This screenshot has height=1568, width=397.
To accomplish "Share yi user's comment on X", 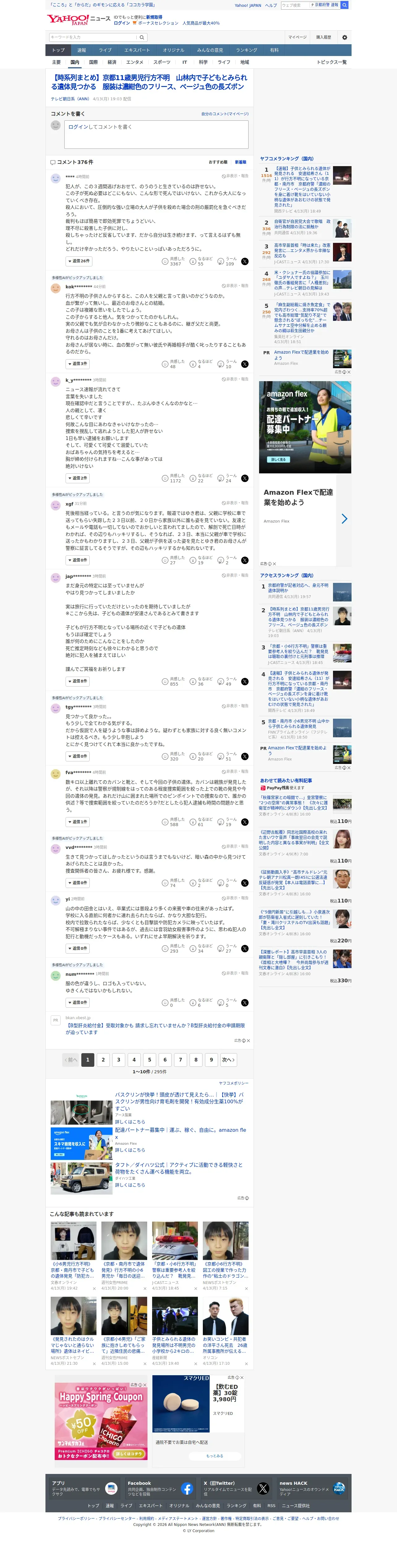I will coord(244,948).
